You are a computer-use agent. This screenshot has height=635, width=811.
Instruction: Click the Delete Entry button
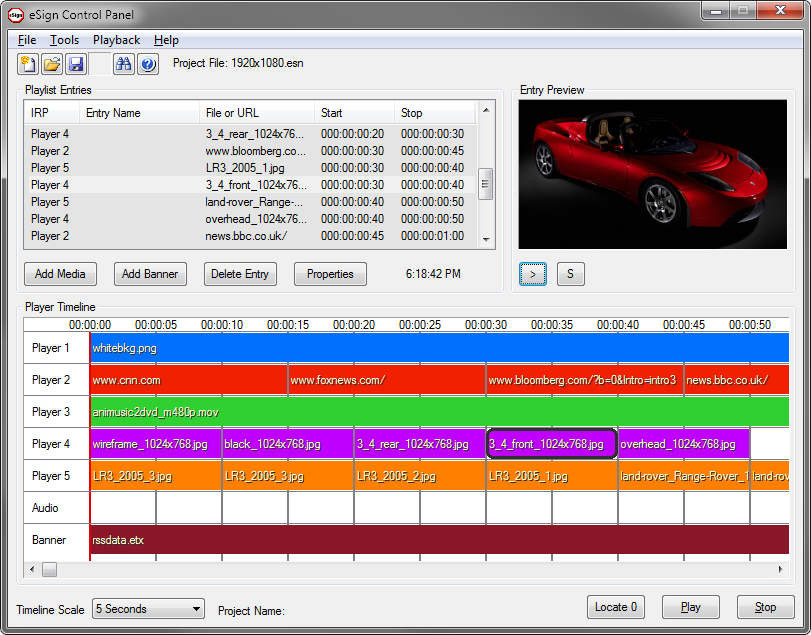240,274
